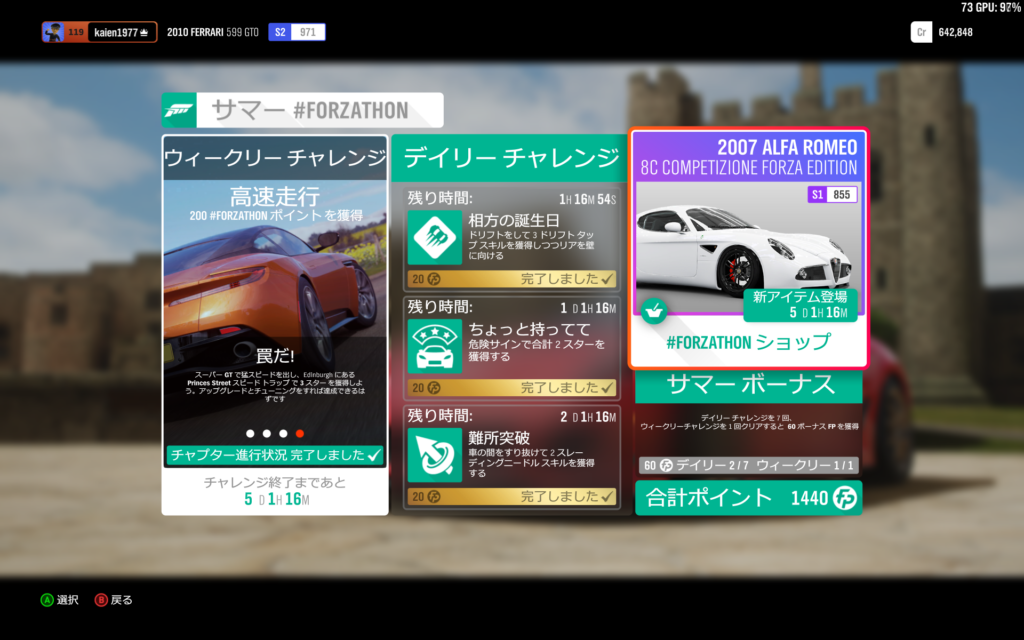Click the shop basket icon on Alfa Romeo card
Image resolution: width=1024 pixels, height=640 pixels.
[x=654, y=311]
